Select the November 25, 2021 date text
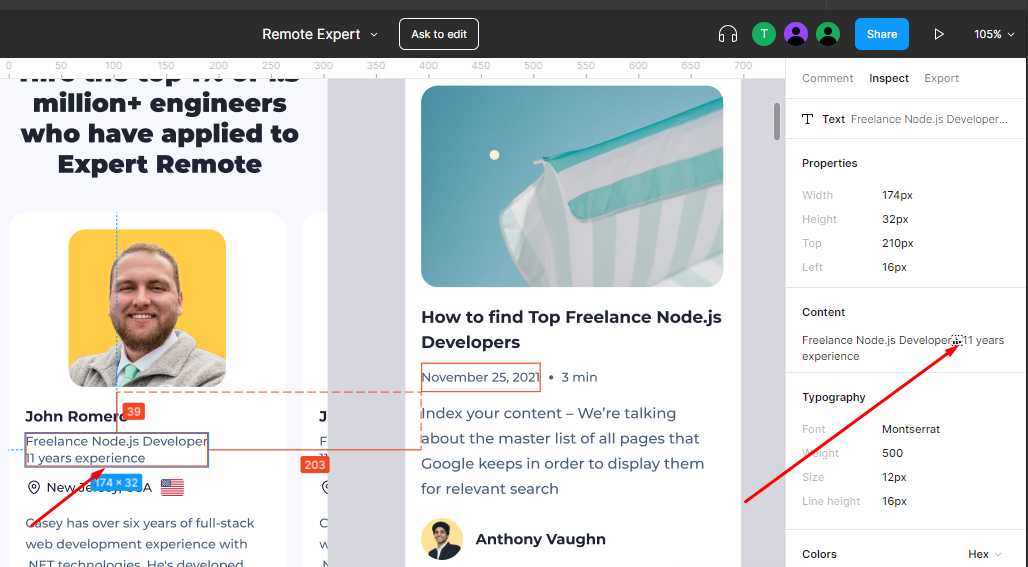 click(x=481, y=377)
